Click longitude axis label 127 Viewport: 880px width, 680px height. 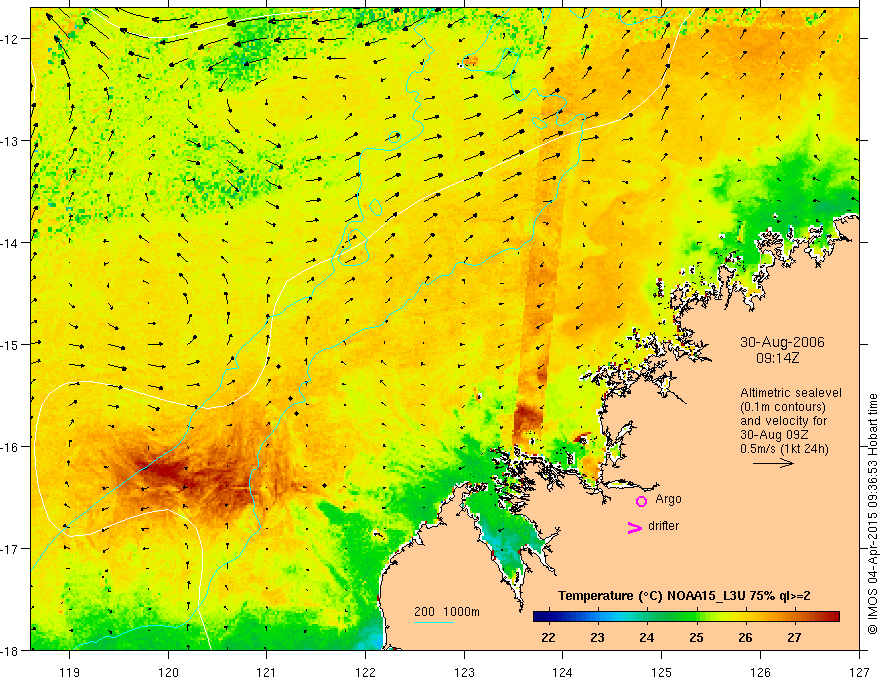tap(859, 672)
